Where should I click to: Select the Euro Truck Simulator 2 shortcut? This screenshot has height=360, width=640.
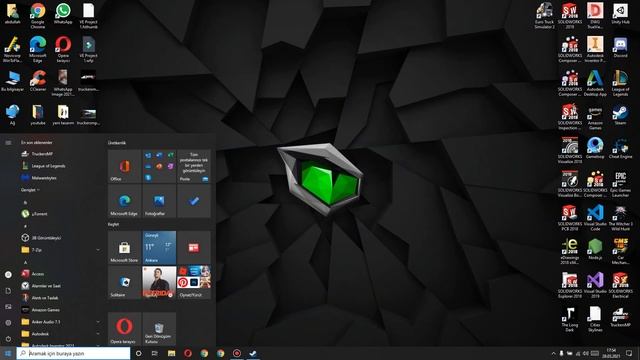[544, 16]
